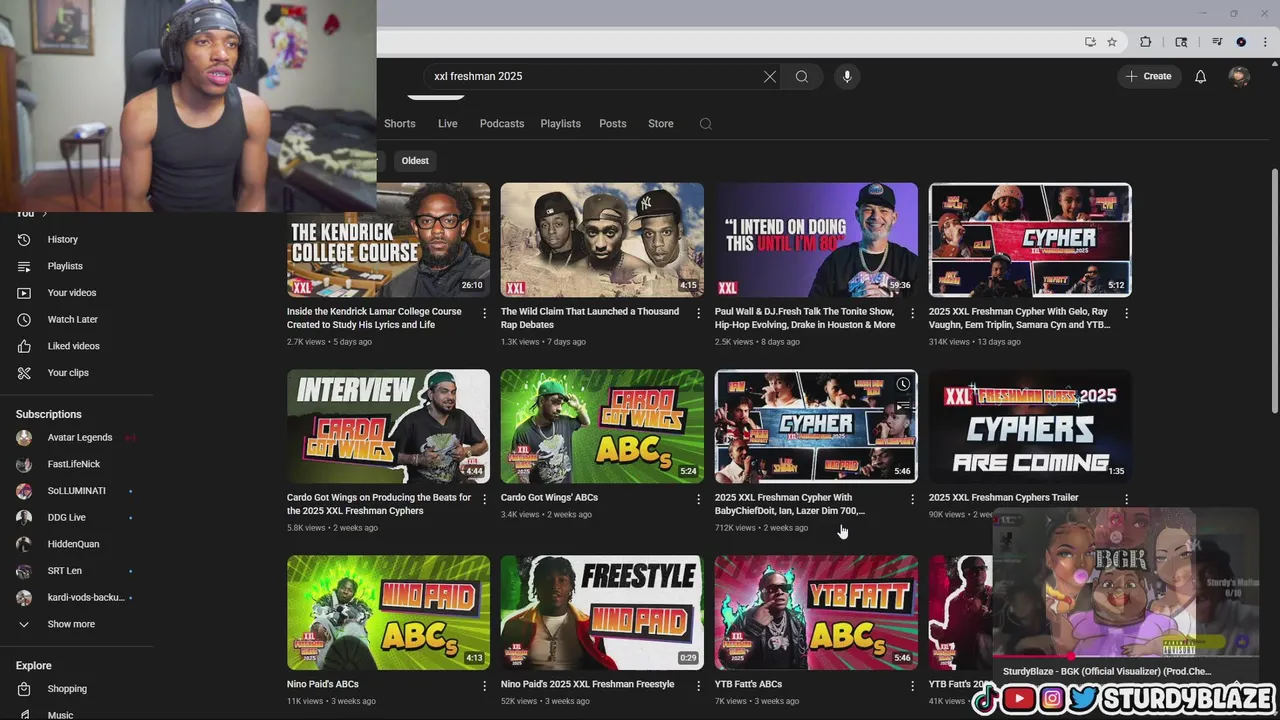The height and width of the screenshot is (720, 1280).
Task: Open options for Nino Paid's Freshman Freestyle
Action: 698,686
